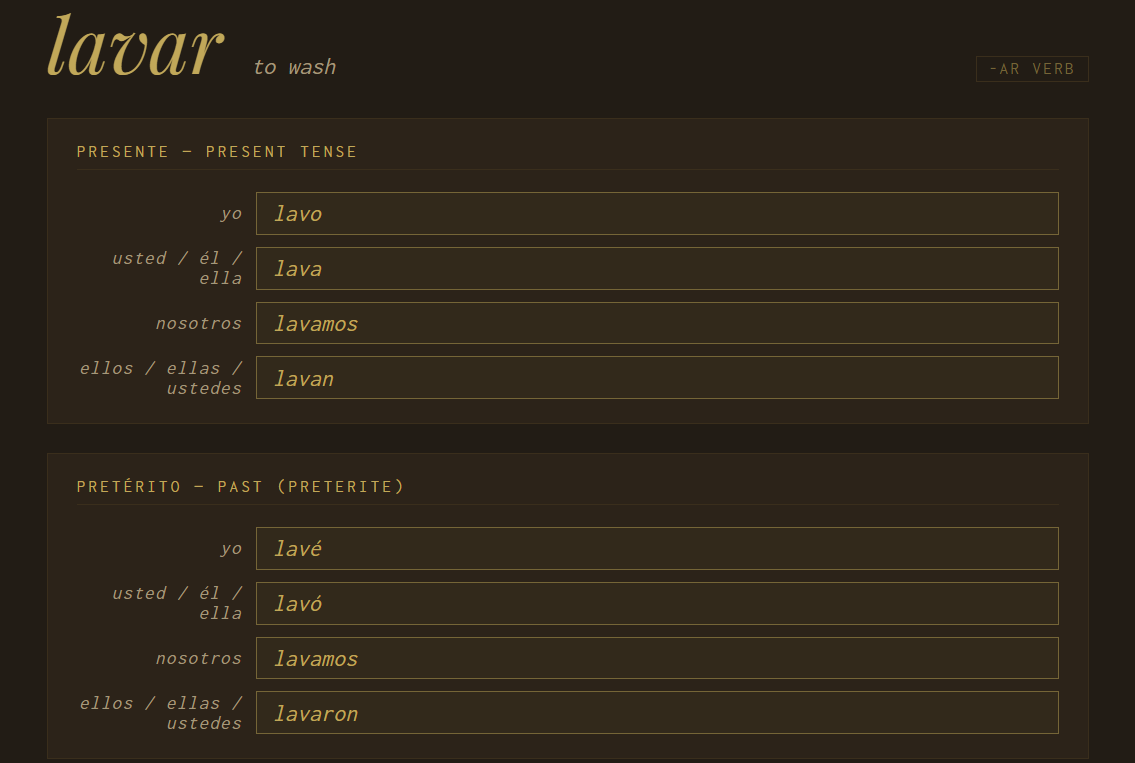Click the 'nosotros' label in the preterite section
The height and width of the screenshot is (763, 1135).
199,658
